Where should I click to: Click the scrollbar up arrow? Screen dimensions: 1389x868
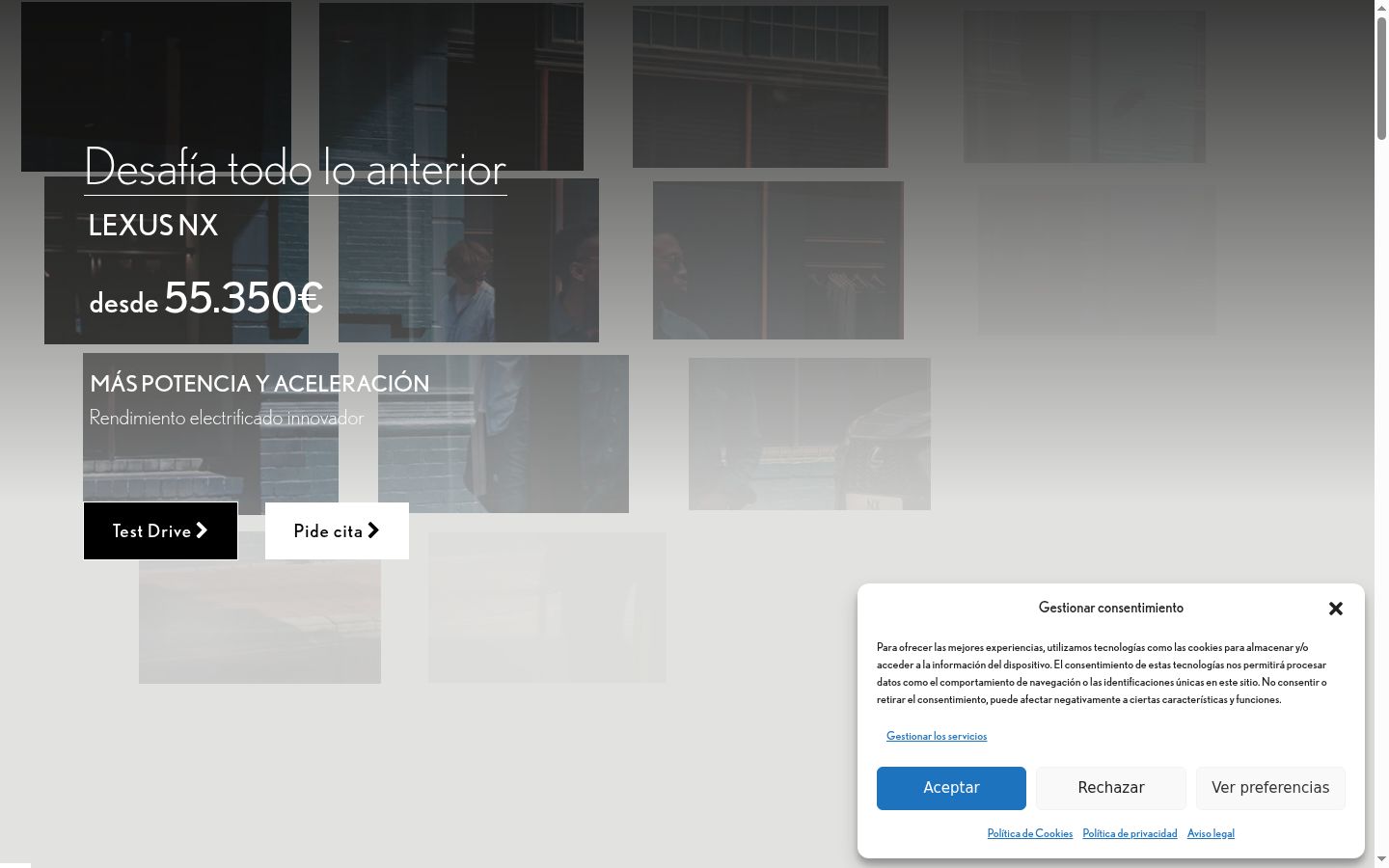coord(1381,8)
